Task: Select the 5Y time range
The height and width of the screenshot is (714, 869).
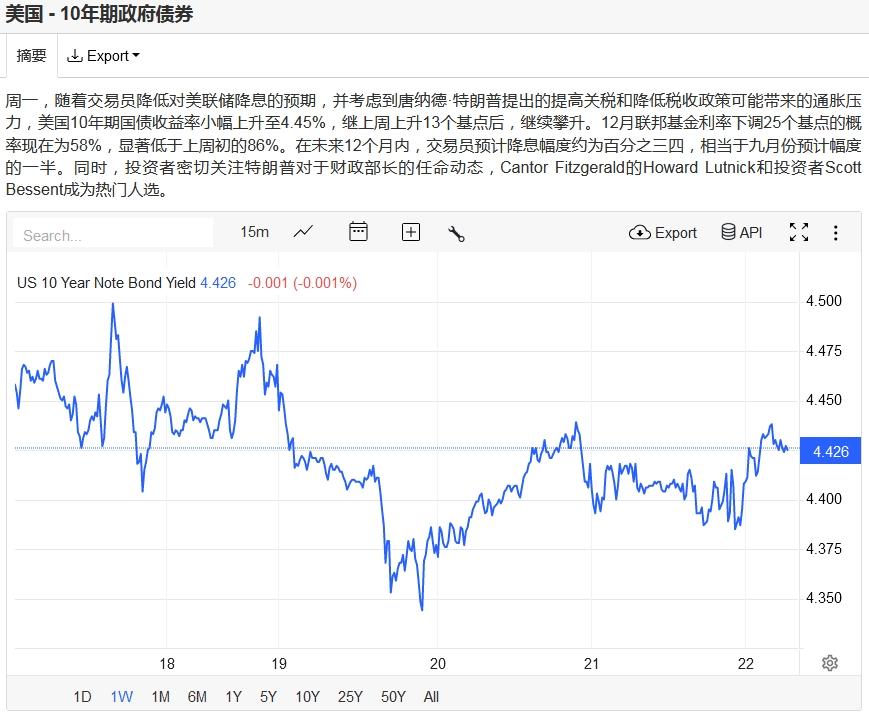Action: pos(268,697)
